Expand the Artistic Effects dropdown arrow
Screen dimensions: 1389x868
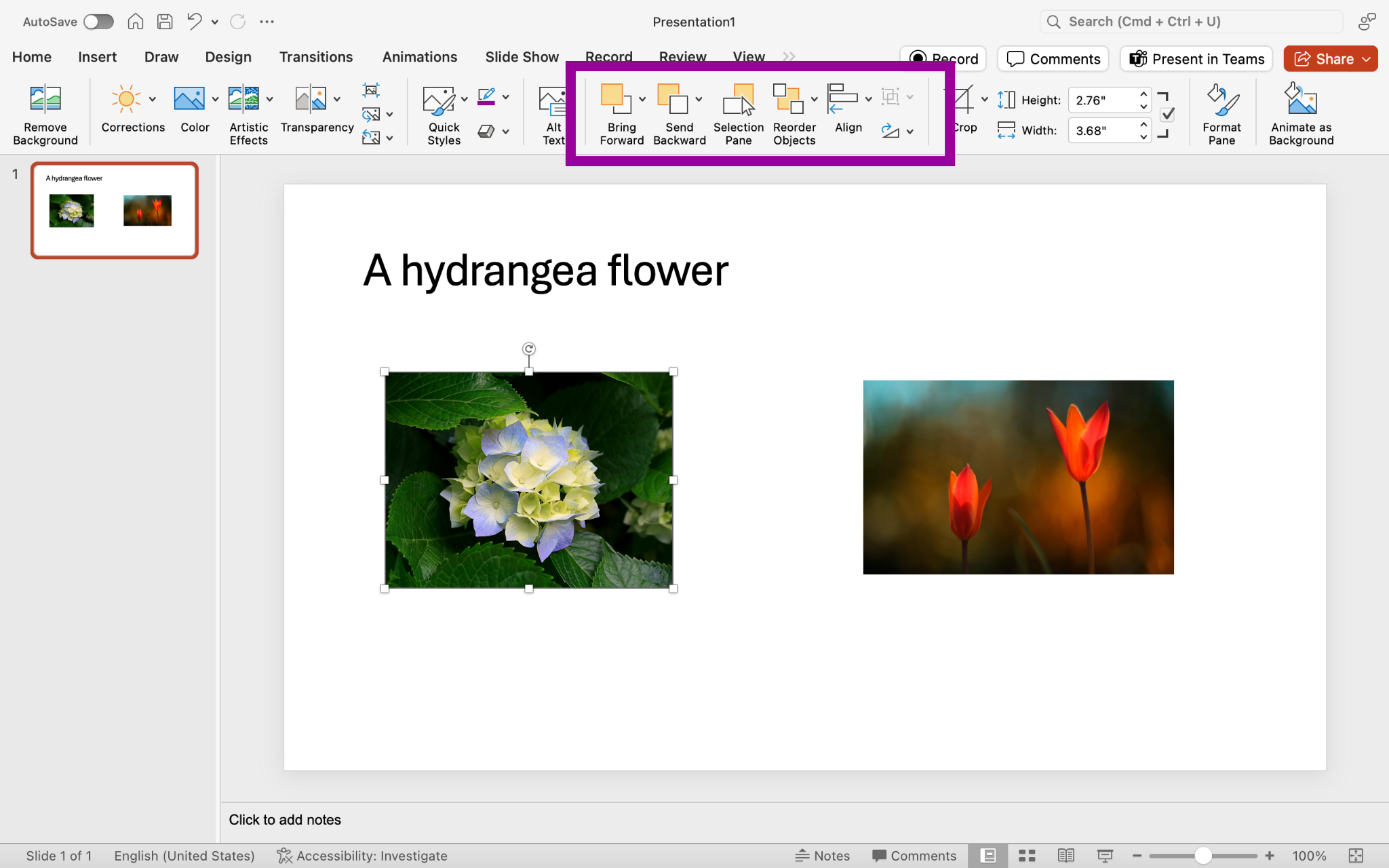(x=269, y=99)
